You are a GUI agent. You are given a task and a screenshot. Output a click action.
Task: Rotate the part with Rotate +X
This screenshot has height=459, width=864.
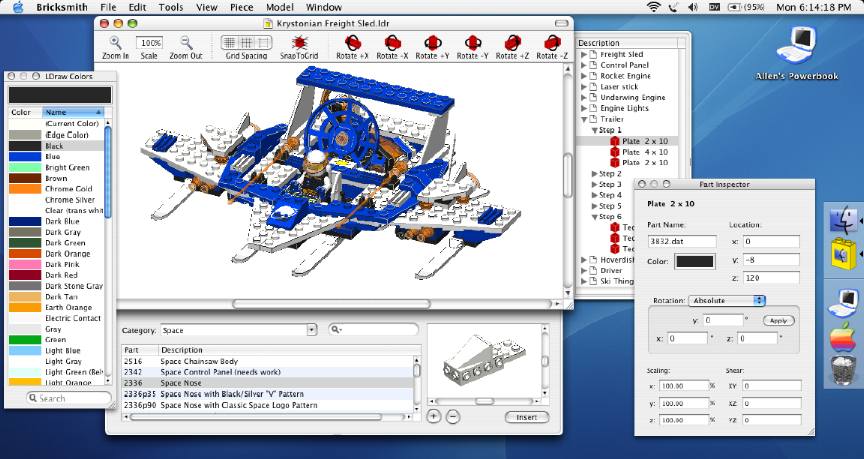click(351, 43)
